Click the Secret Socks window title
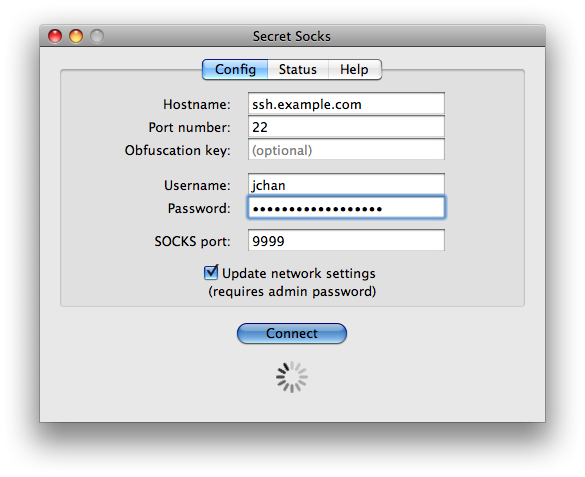Screen dimensions: 585x477 tap(292, 36)
